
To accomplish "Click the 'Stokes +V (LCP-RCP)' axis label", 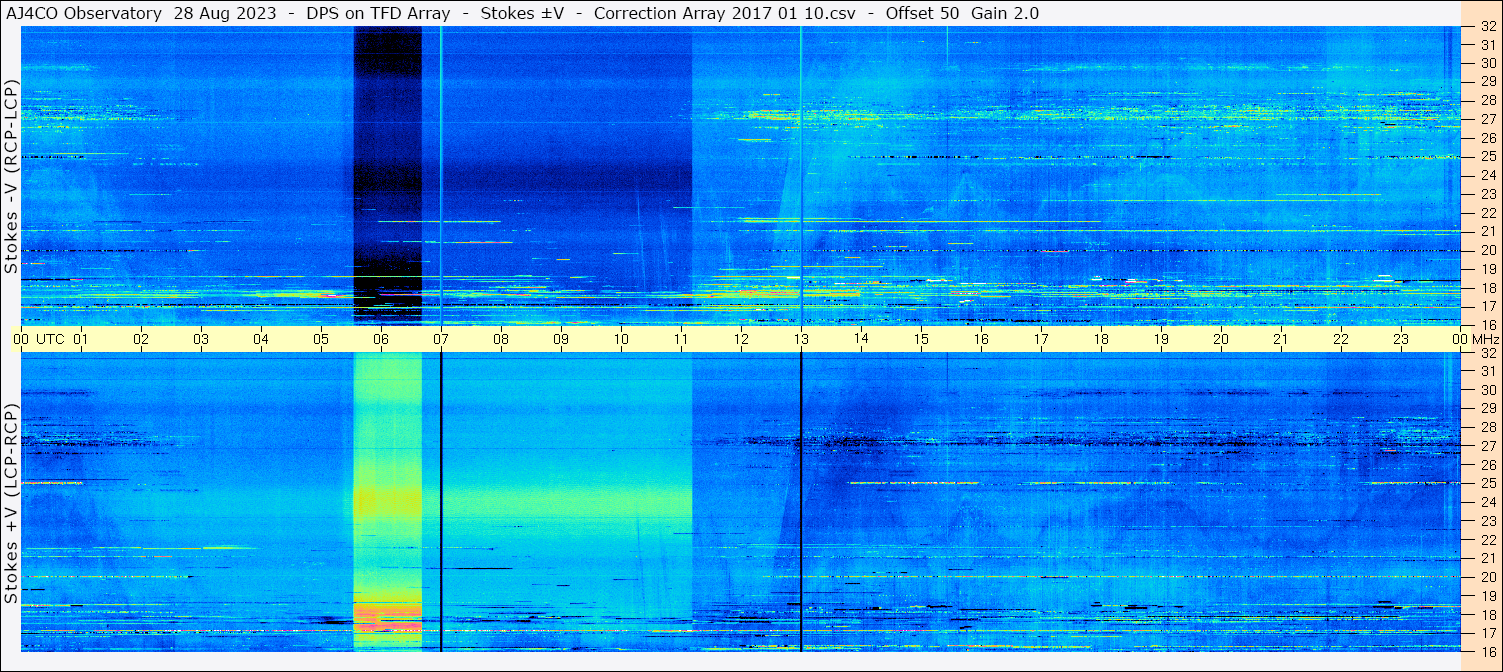I will (10, 505).
